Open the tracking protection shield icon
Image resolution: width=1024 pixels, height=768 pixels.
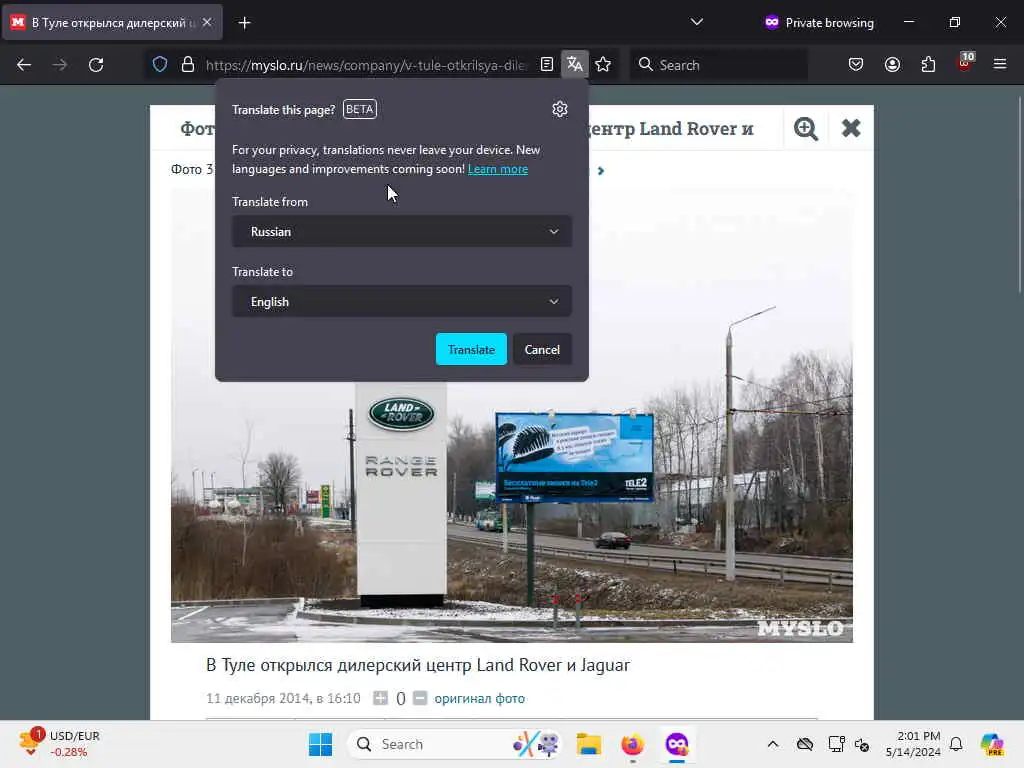point(160,65)
